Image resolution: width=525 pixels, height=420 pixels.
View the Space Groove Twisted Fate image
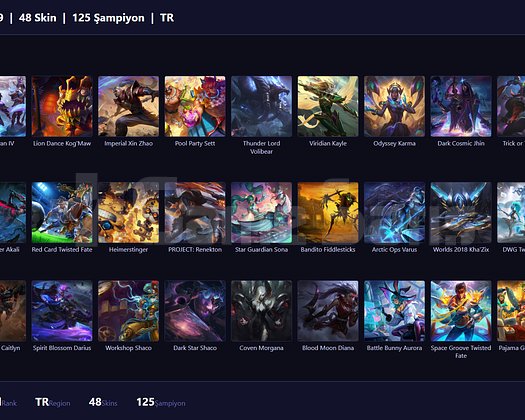[x=461, y=311]
